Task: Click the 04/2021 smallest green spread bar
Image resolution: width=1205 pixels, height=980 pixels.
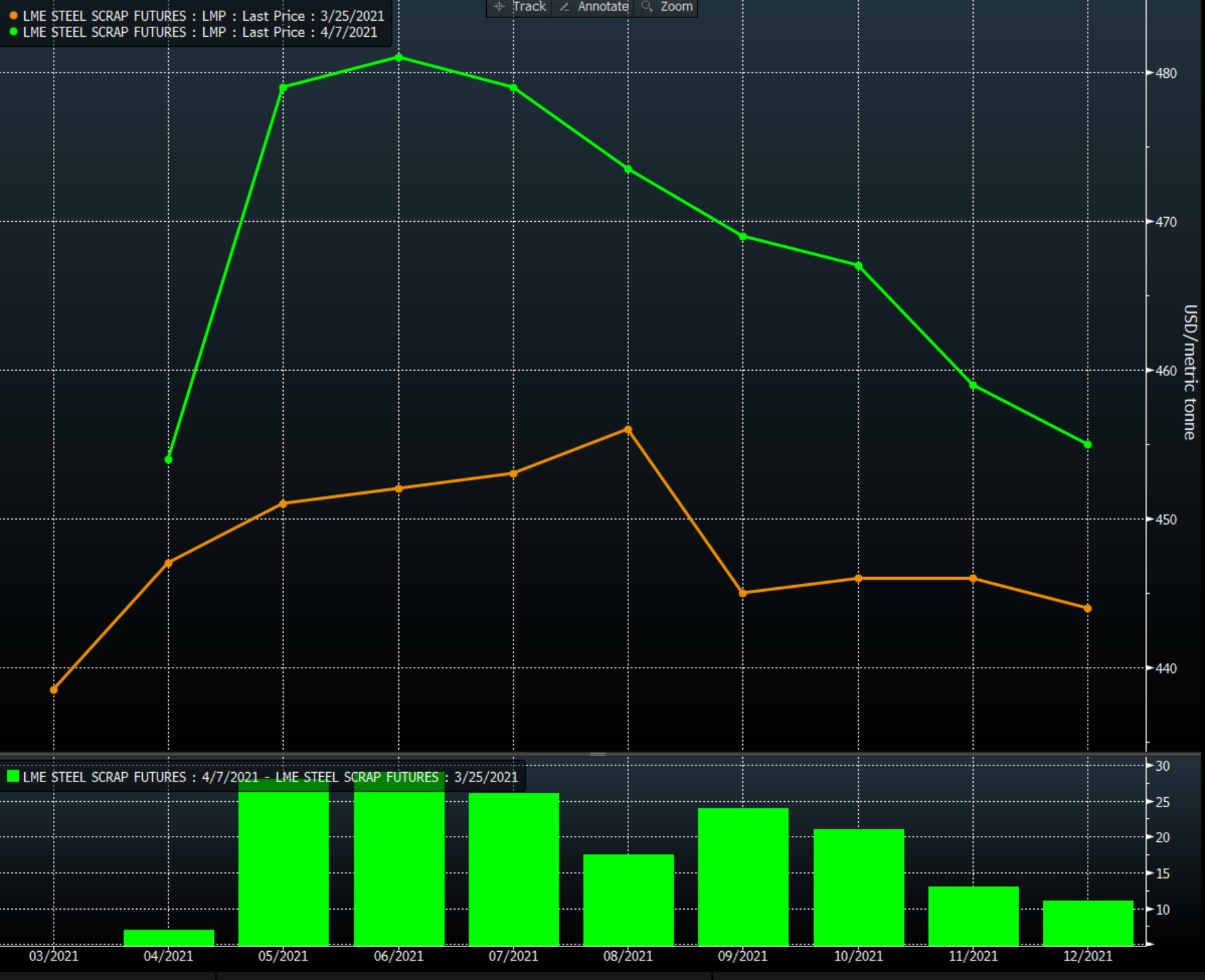Action: pos(168,937)
